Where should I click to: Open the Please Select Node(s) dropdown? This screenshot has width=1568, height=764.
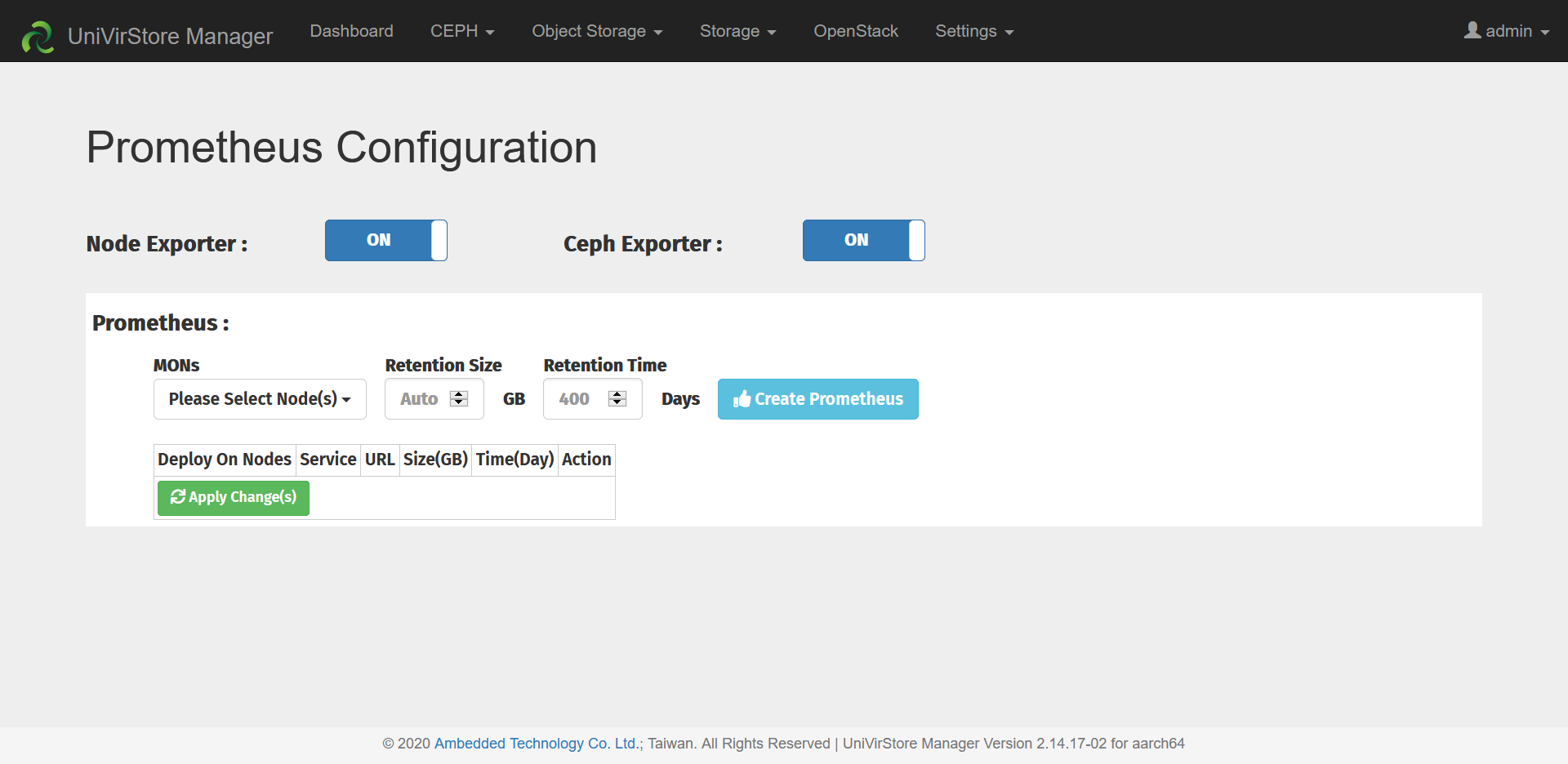(260, 399)
